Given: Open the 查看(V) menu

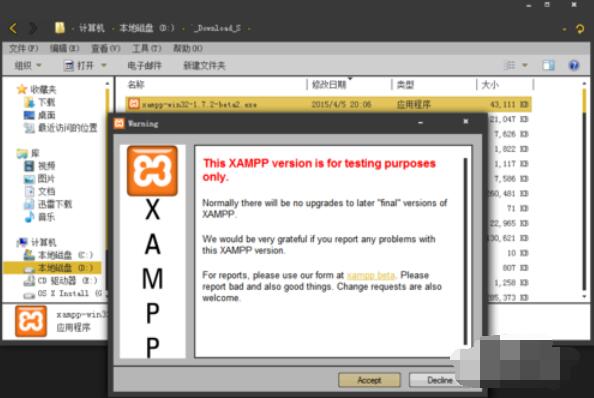Looking at the screenshot, I should [x=106, y=48].
